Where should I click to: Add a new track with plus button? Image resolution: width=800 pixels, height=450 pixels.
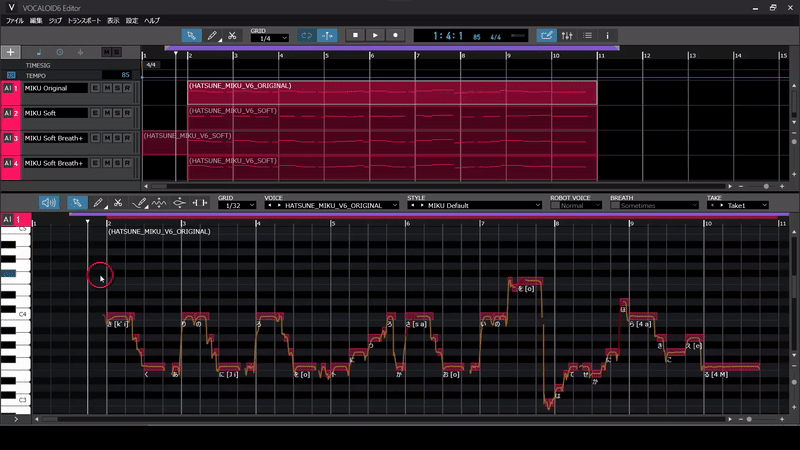click(x=10, y=52)
